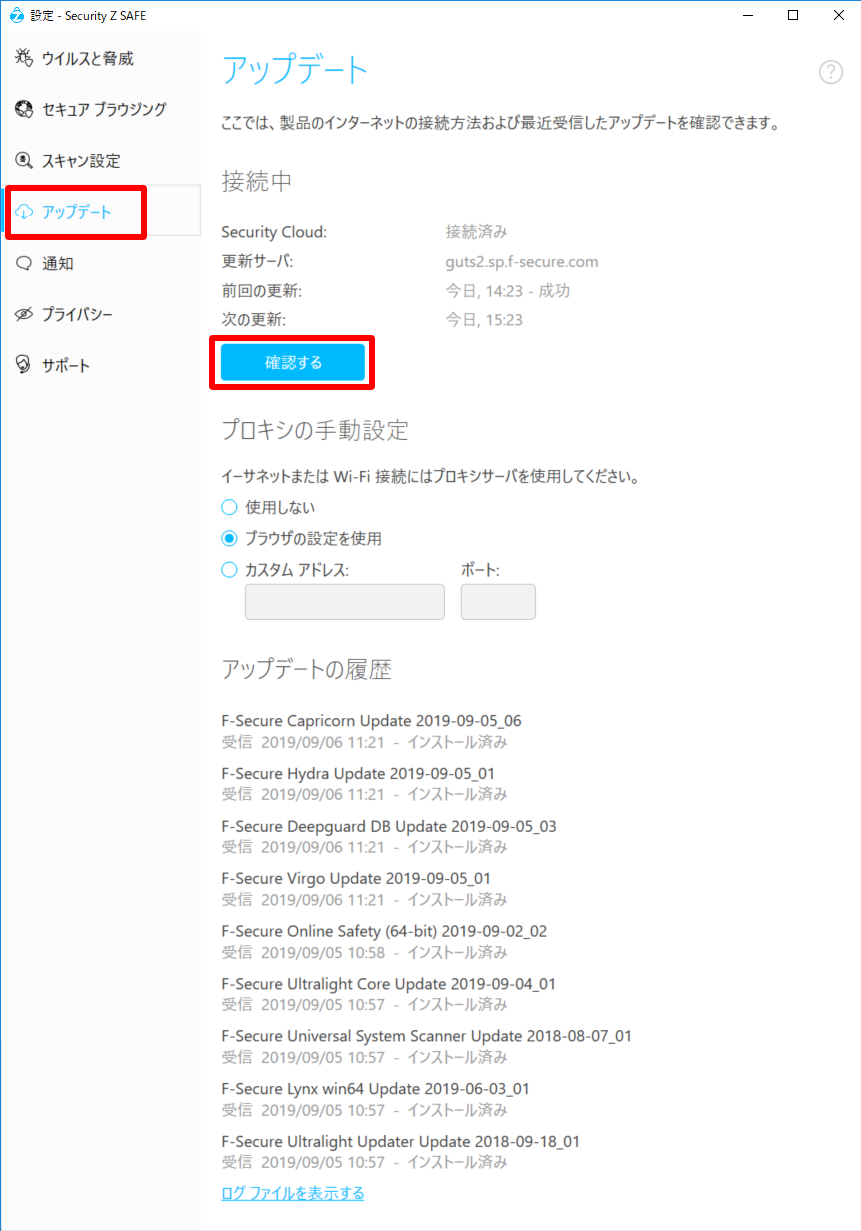861x1231 pixels.
Task: Click the speech bubble icon for 通知
Action: tap(24, 263)
